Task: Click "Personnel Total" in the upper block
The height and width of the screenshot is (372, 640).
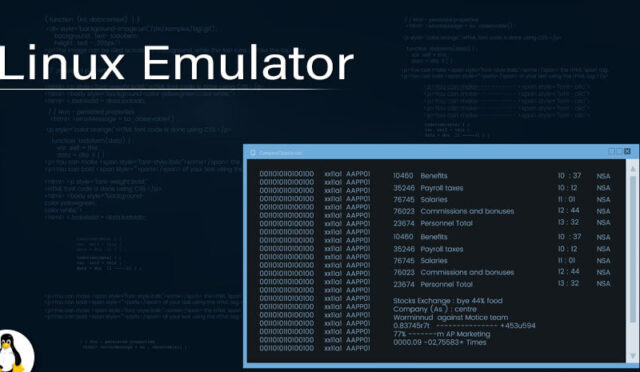Action: (447, 223)
